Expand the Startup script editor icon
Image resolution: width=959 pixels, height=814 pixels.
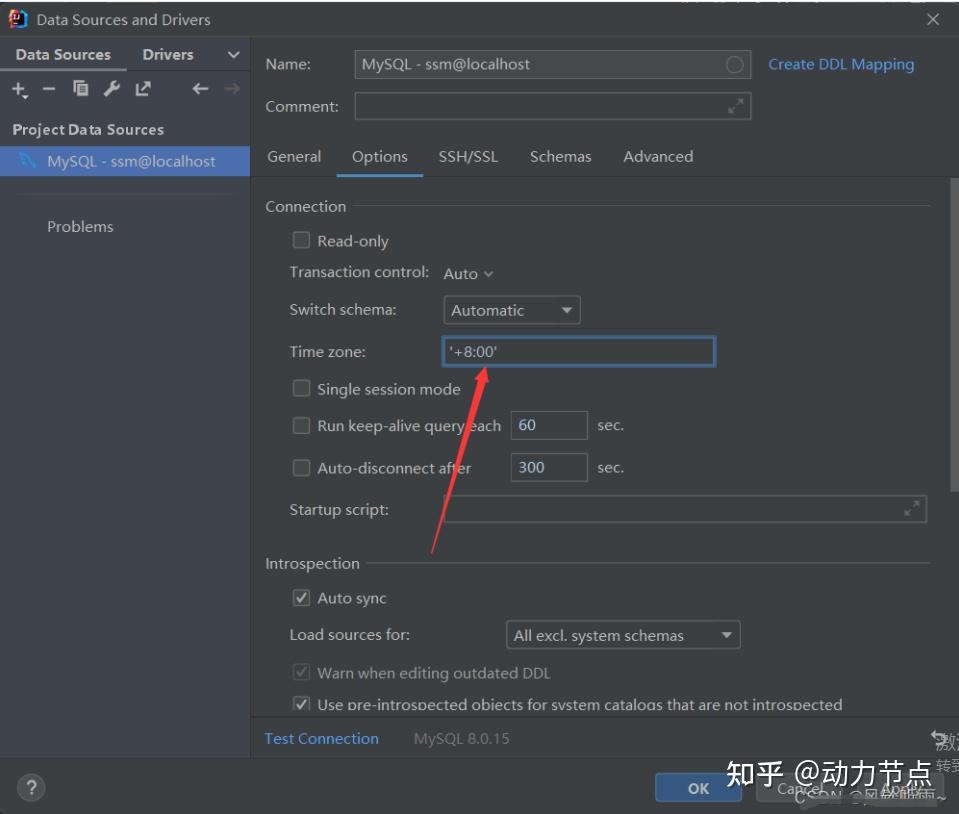(911, 509)
